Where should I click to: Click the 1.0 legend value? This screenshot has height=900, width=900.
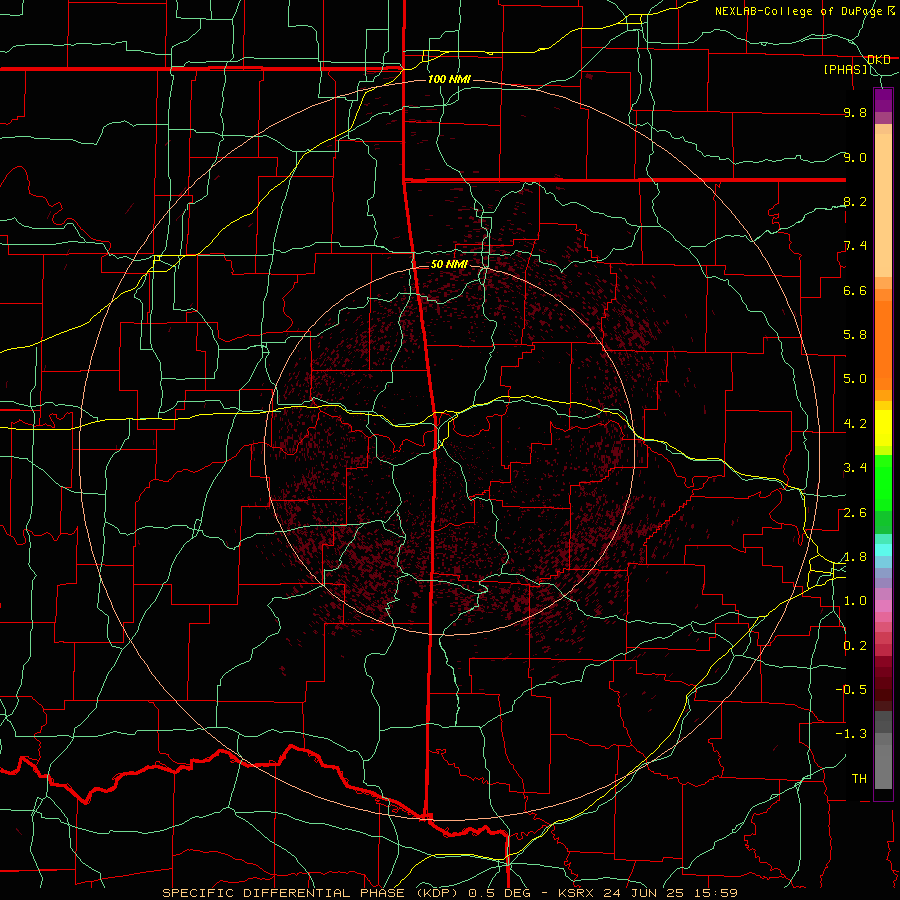tap(855, 601)
